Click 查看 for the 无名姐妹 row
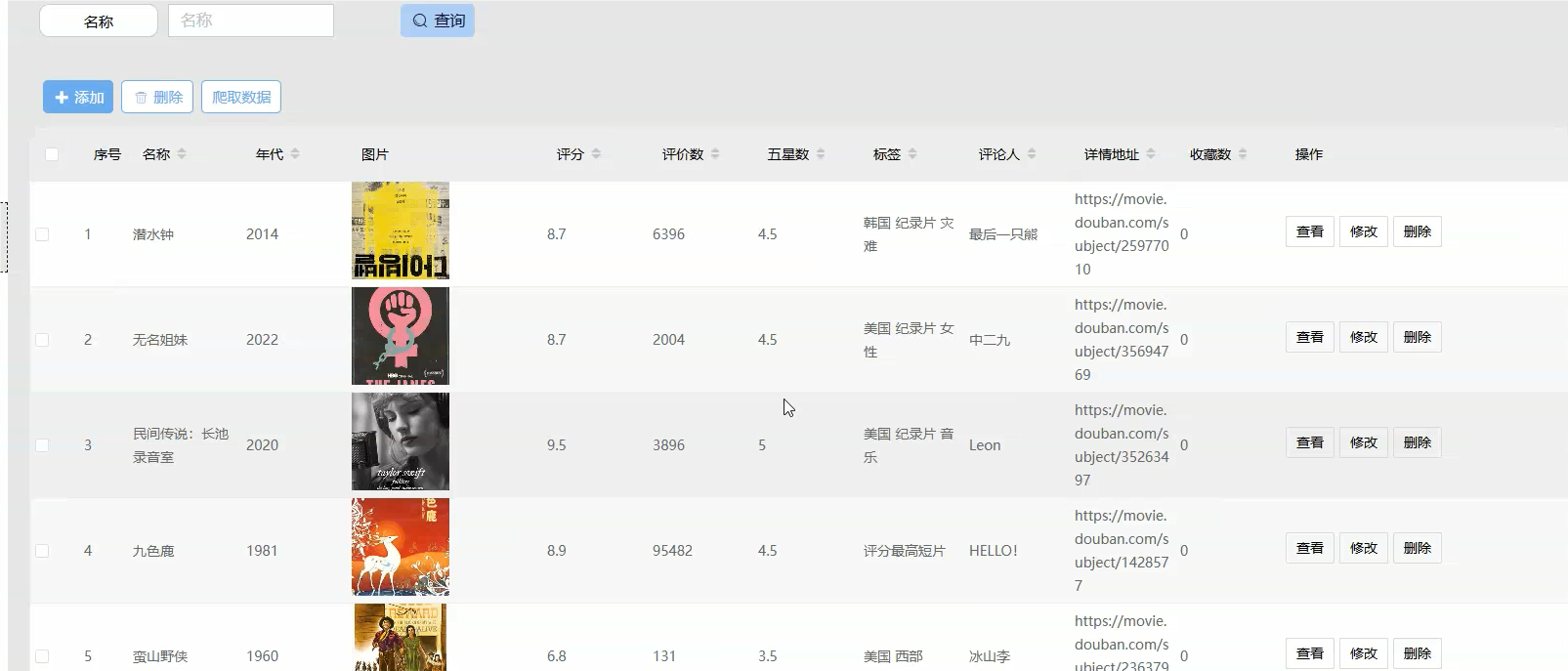1568x671 pixels. tap(1310, 337)
